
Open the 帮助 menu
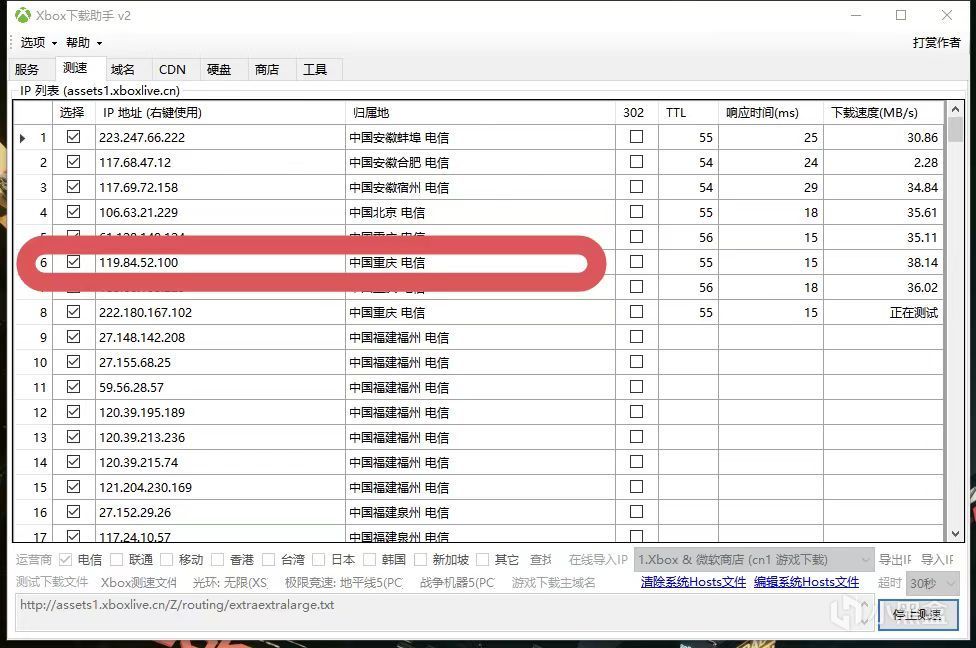84,42
